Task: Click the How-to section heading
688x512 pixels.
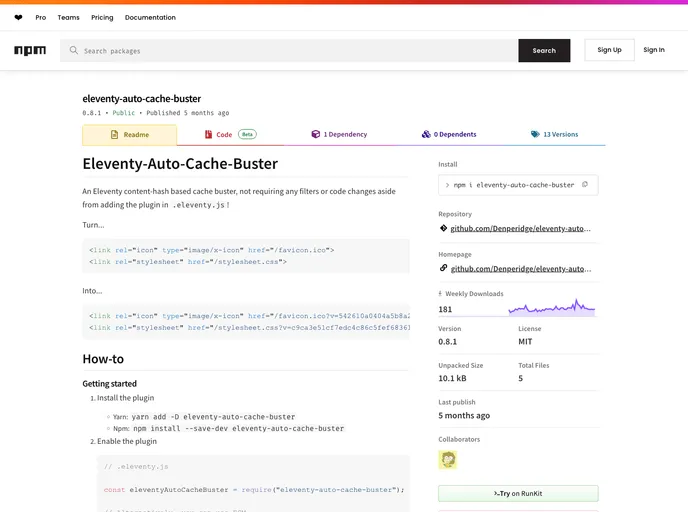Action: point(103,359)
